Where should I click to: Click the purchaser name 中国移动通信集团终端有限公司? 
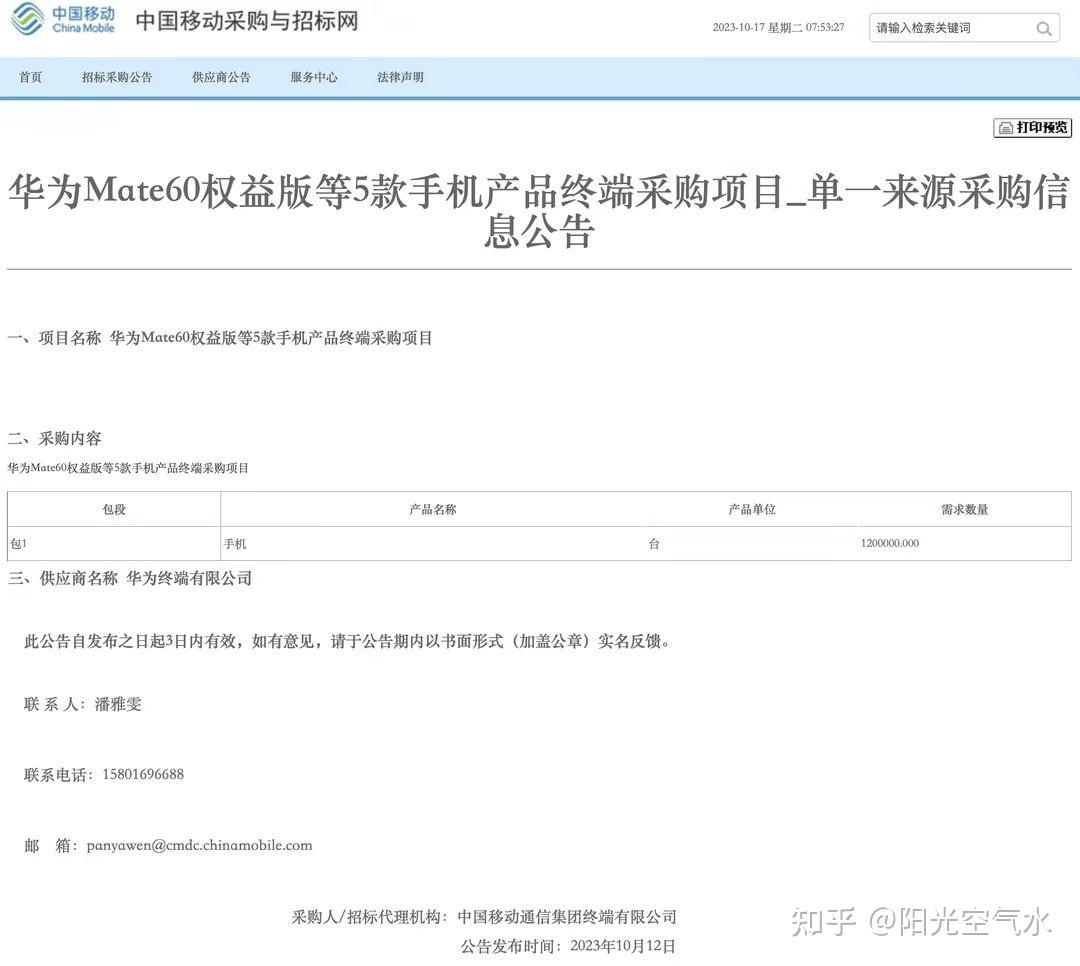point(567,917)
